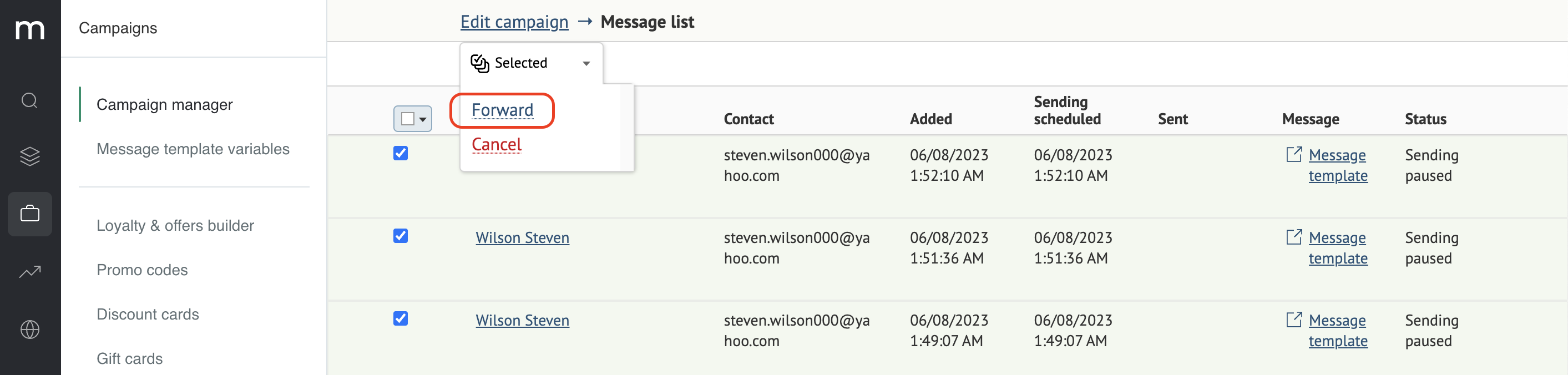Uncheck the 1:49:07 AM row checkbox

[401, 318]
